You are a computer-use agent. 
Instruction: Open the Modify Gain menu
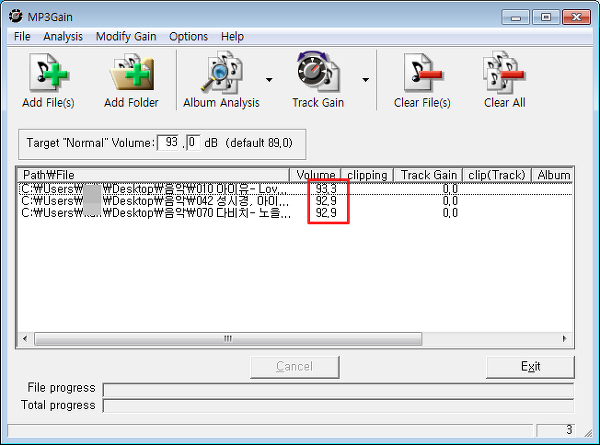click(126, 36)
